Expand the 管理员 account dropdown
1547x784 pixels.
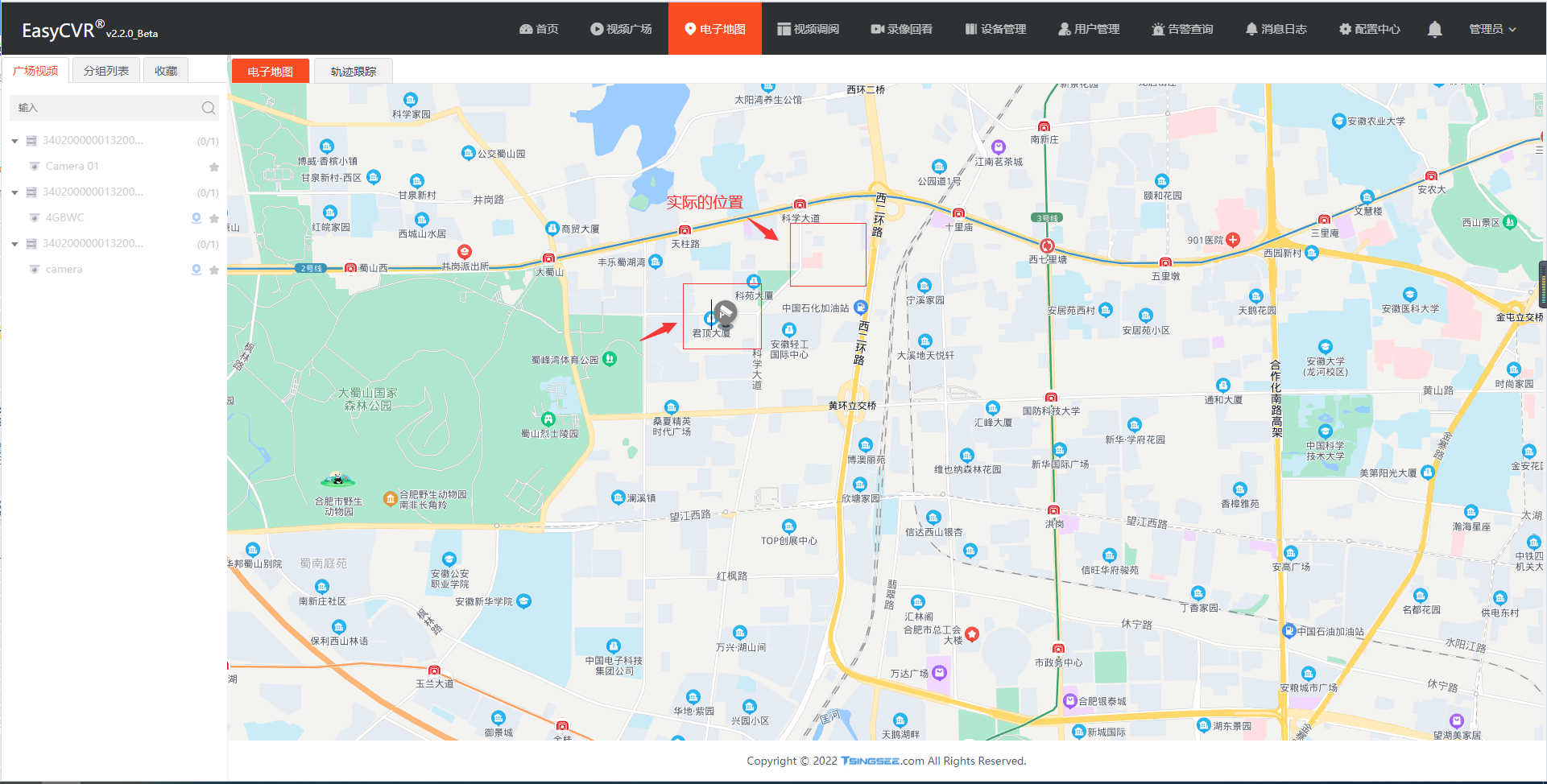pos(1492,29)
